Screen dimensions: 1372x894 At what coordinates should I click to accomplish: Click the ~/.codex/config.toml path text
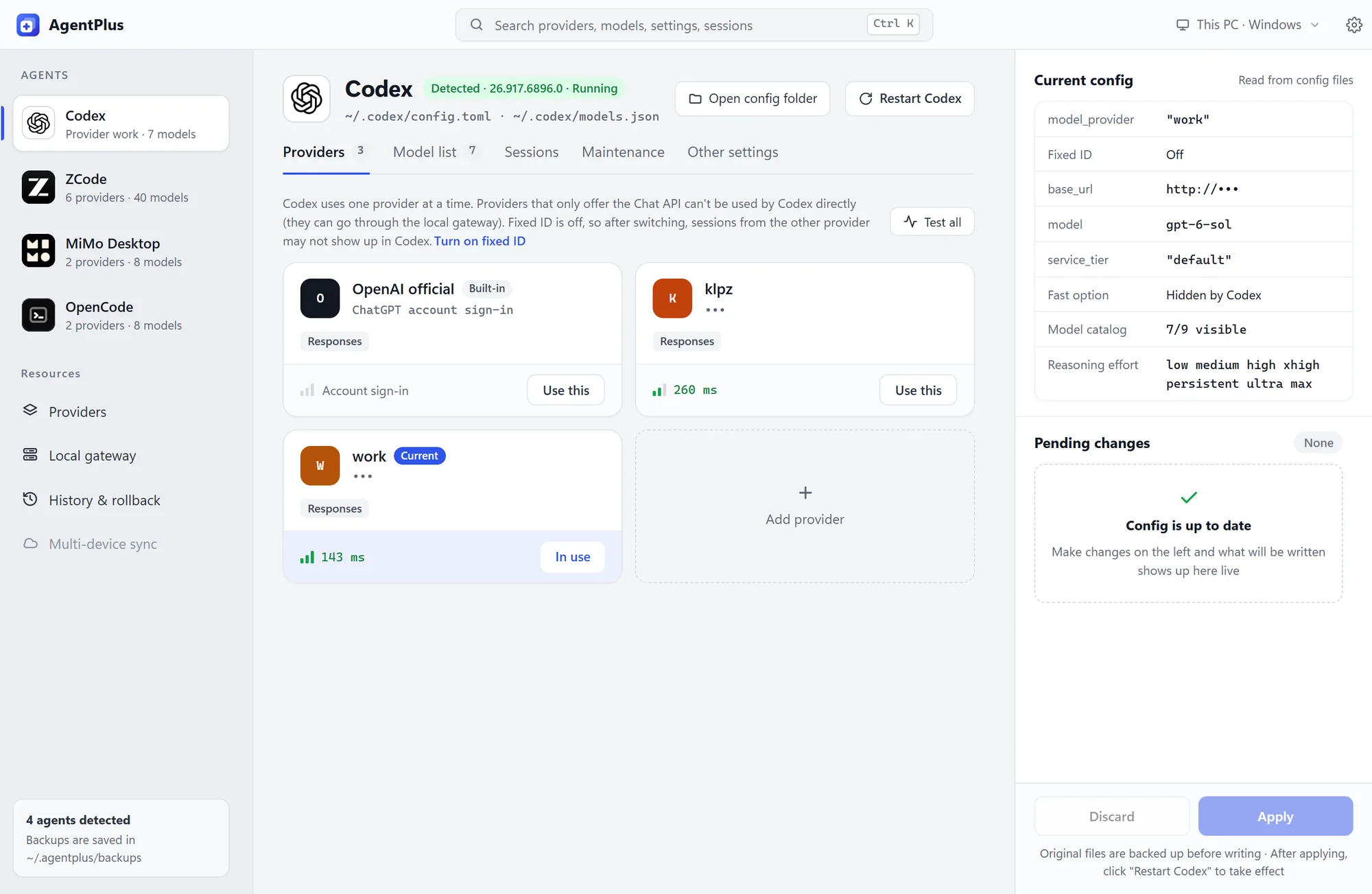[x=418, y=117]
